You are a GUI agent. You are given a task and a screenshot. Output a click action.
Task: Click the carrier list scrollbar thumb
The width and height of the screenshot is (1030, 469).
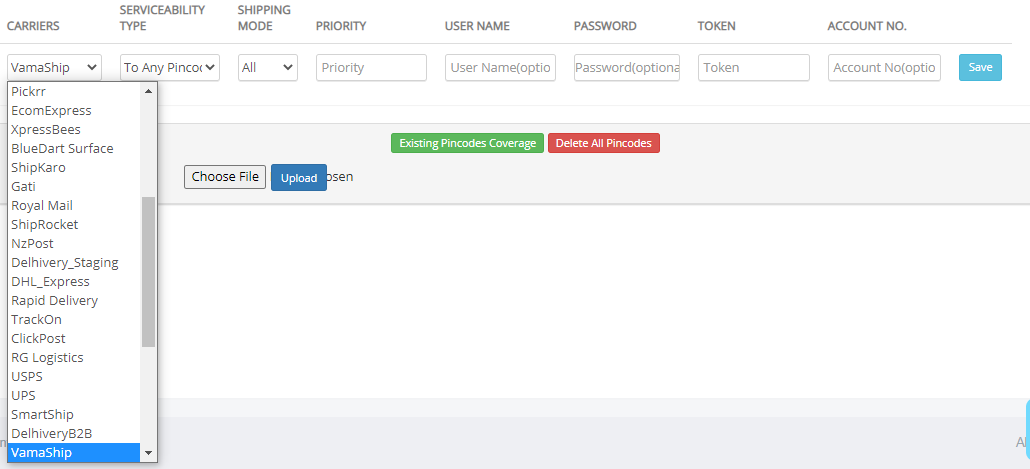click(148, 272)
